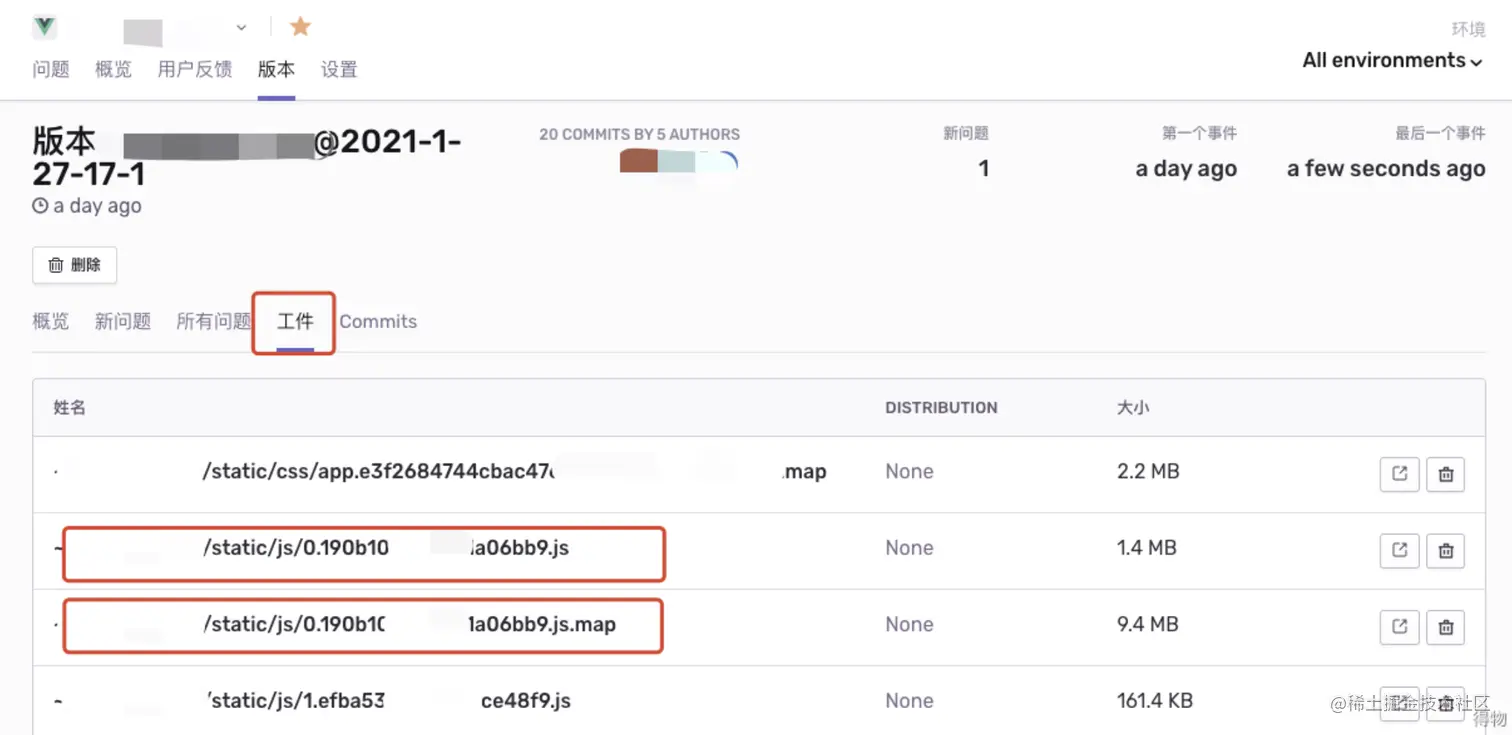Open the 新问题 sub-tab
This screenshot has height=735, width=1512.
(123, 321)
